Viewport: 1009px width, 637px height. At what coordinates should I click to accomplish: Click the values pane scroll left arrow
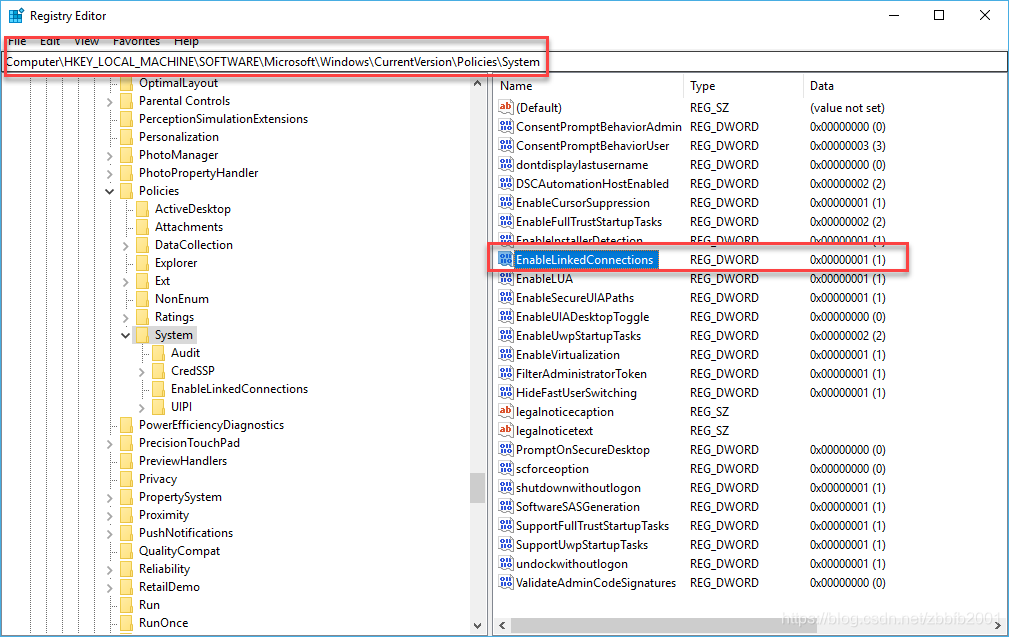tap(502, 625)
